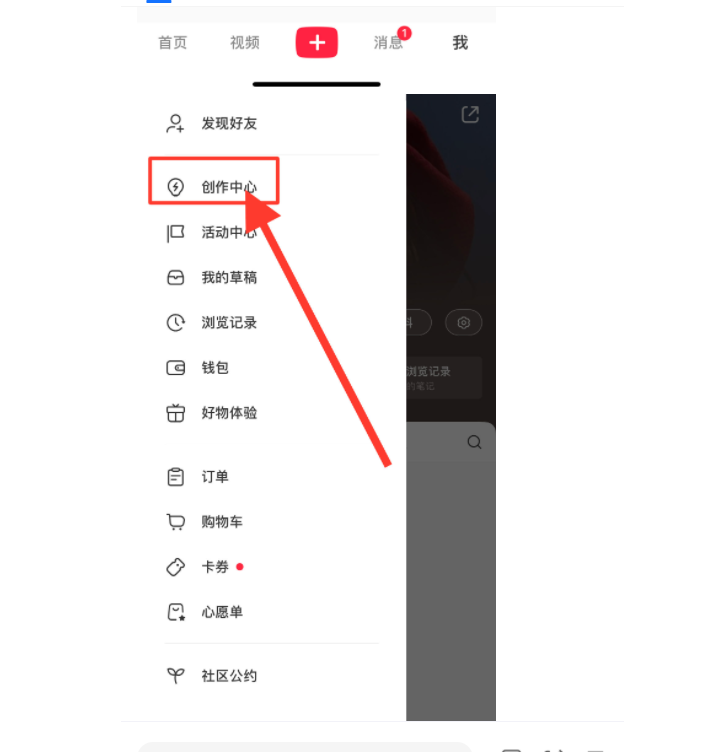Click the settings gear icon
703x752 pixels.
pyautogui.click(x=463, y=322)
